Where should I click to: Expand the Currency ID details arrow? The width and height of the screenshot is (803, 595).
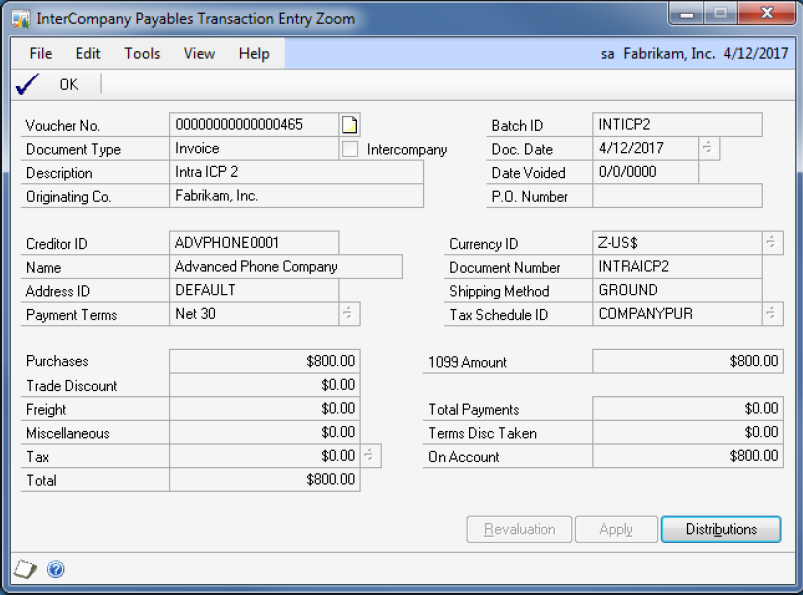point(772,243)
